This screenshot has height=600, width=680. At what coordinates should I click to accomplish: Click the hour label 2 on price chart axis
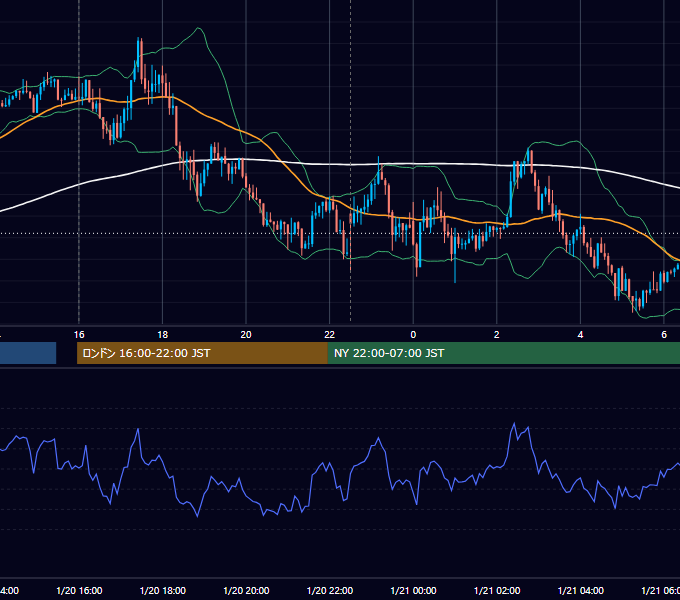click(497, 335)
